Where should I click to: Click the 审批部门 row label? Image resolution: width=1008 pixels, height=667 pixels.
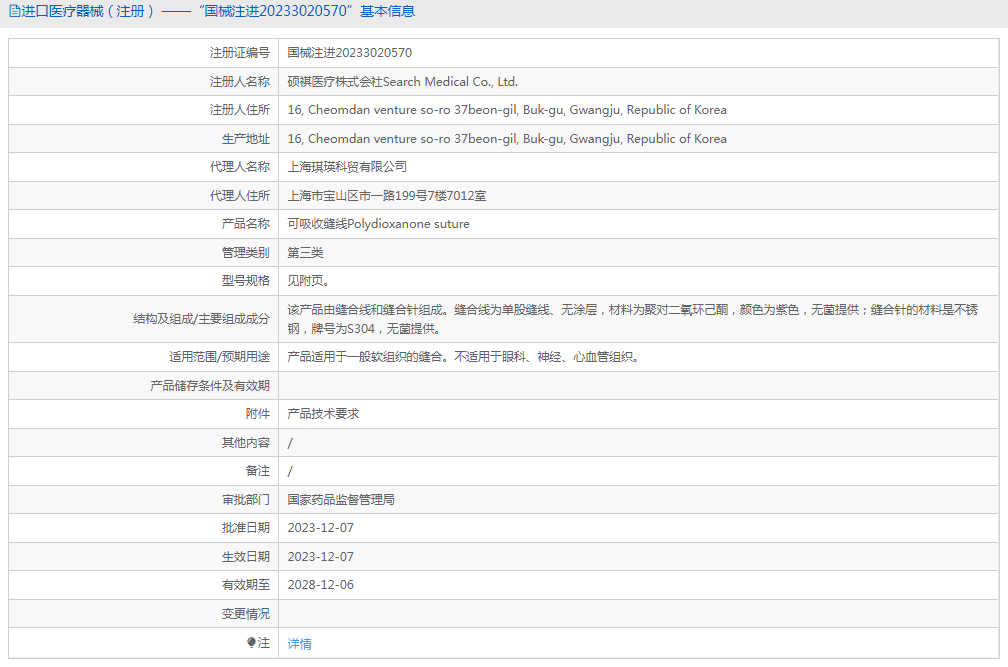click(x=246, y=499)
